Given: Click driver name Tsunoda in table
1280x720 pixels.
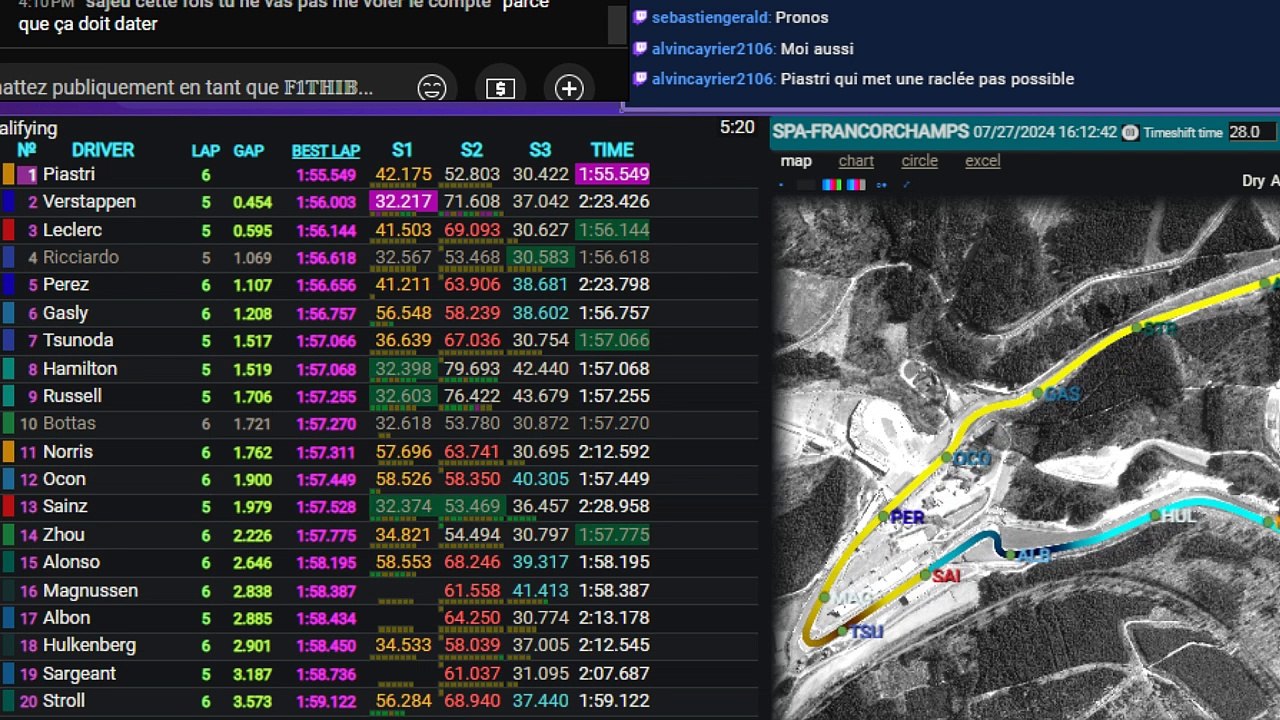Looking at the screenshot, I should [x=78, y=340].
